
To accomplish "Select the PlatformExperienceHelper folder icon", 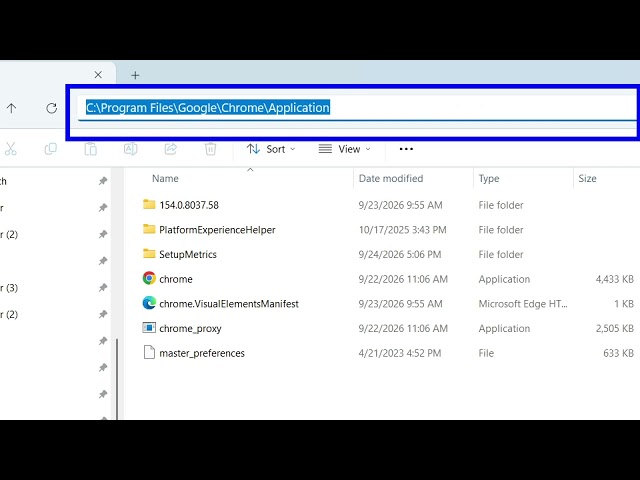I will tap(149, 229).
